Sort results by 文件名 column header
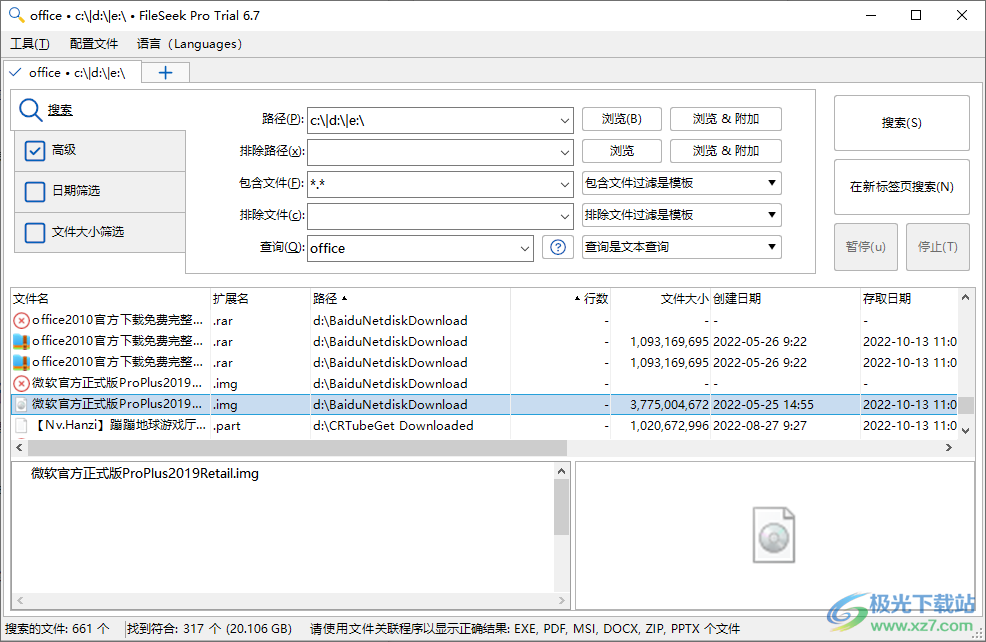986x642 pixels. point(111,299)
